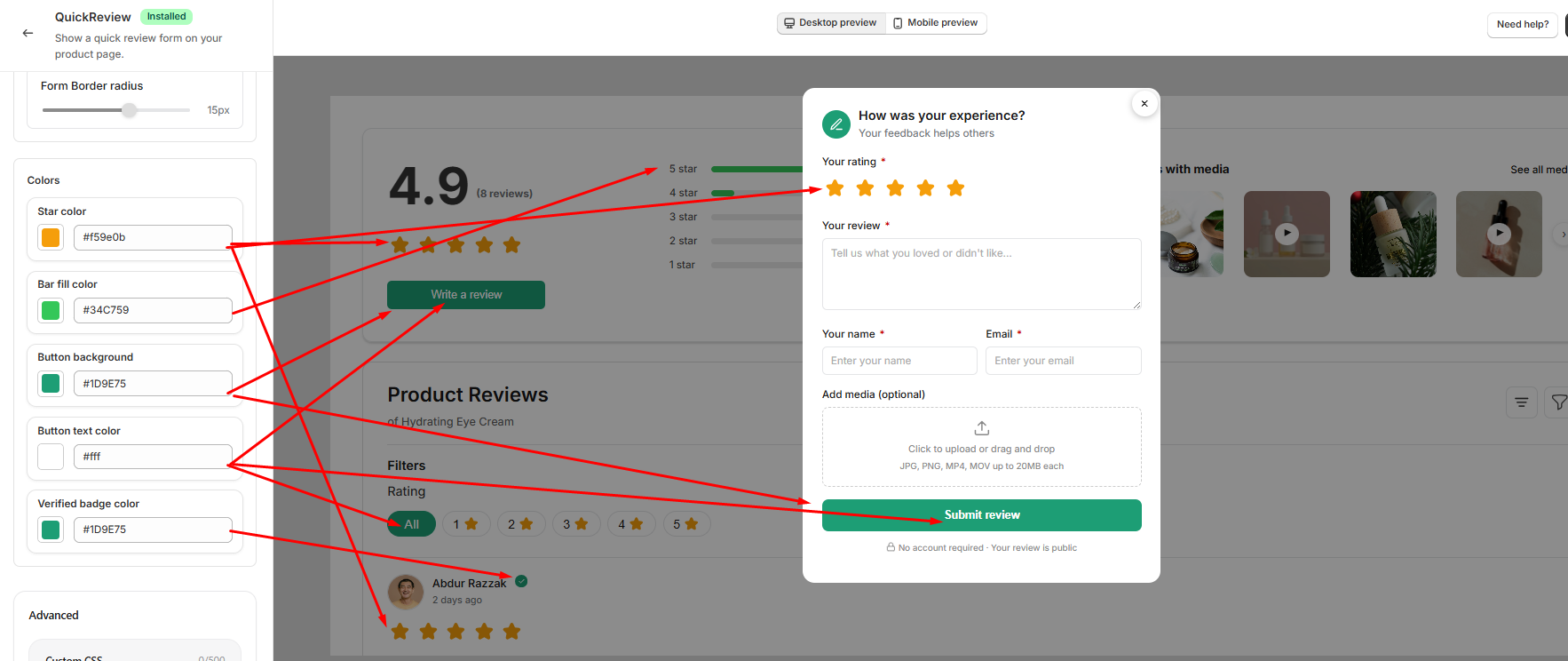Filter reviews by 1 star chip
The height and width of the screenshot is (661, 1568).
466,524
